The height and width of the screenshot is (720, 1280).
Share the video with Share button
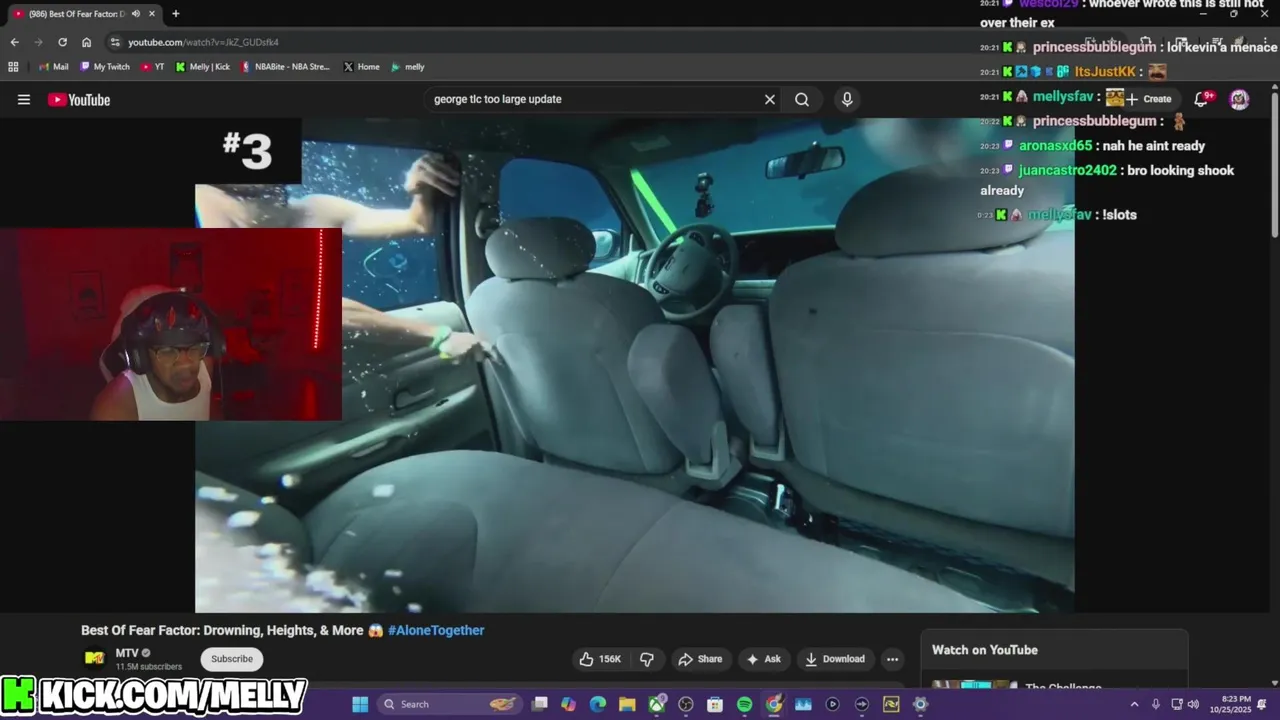pos(700,659)
